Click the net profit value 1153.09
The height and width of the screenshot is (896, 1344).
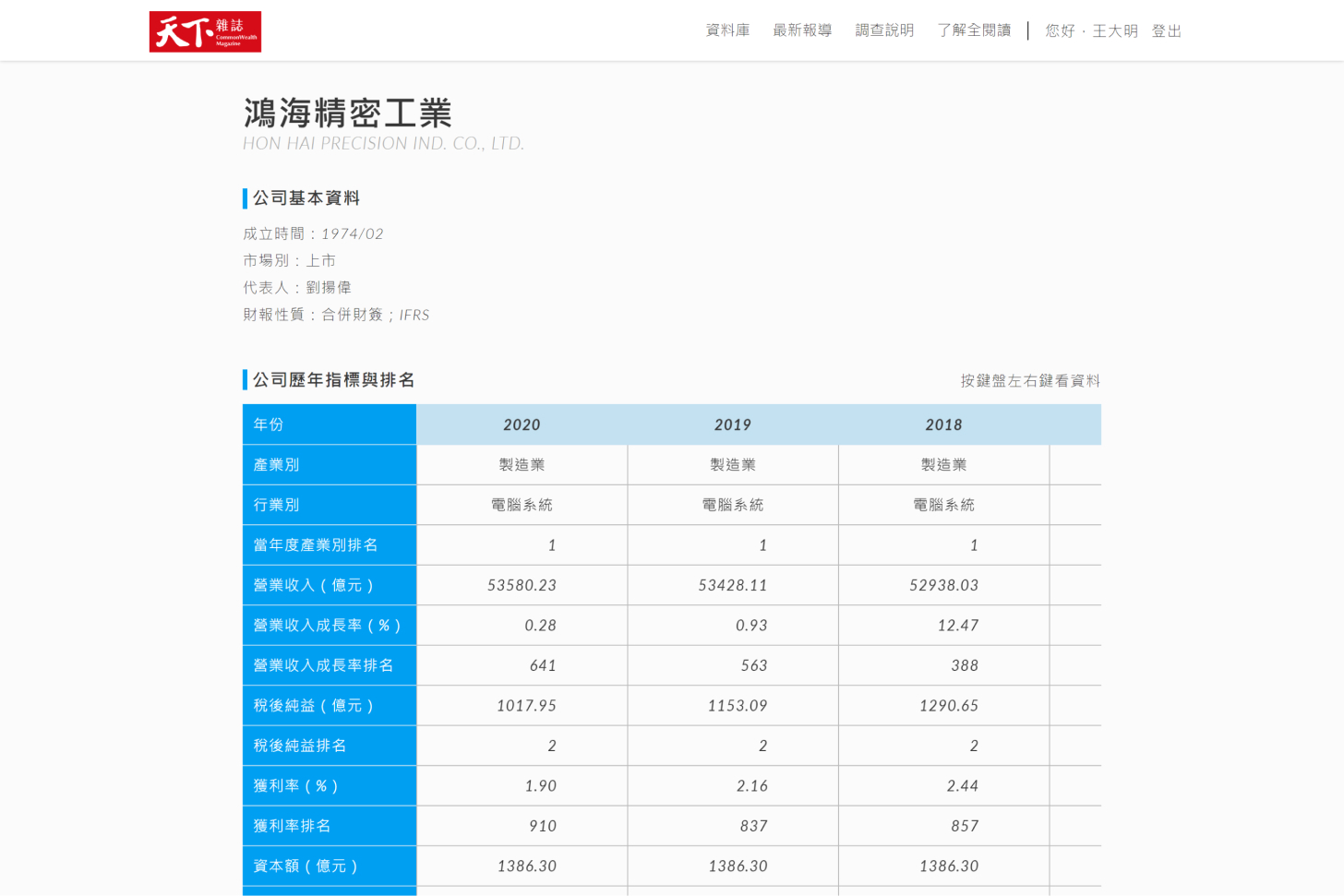(738, 706)
